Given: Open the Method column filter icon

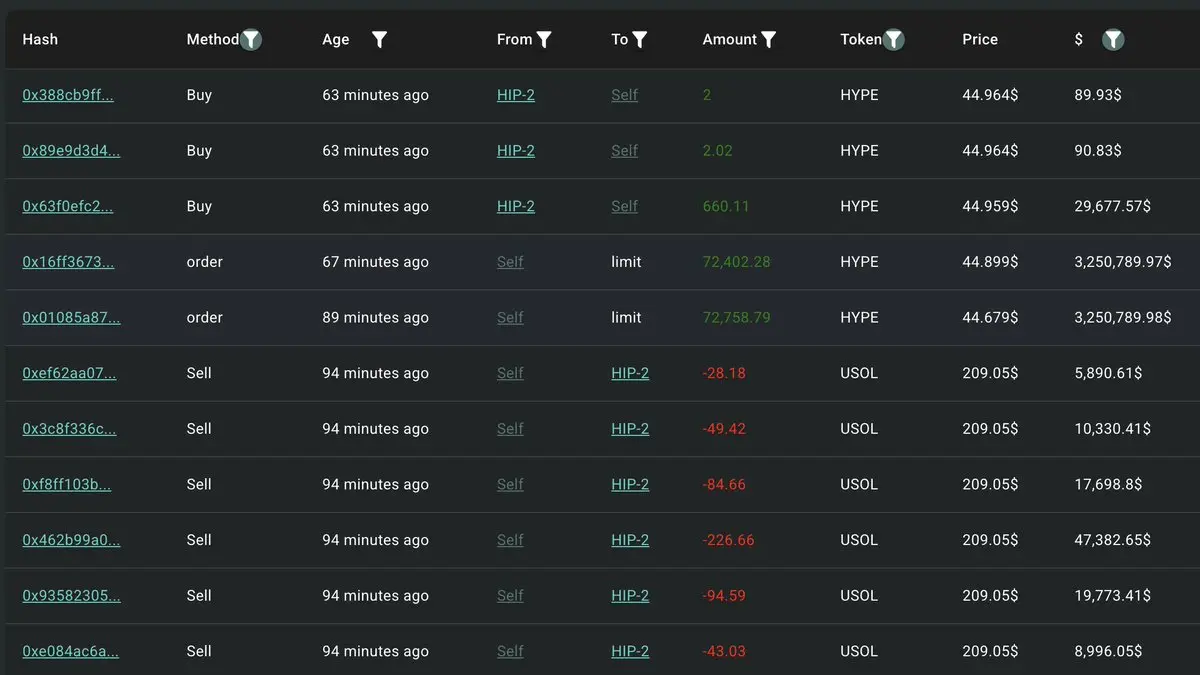Looking at the screenshot, I should click(251, 40).
